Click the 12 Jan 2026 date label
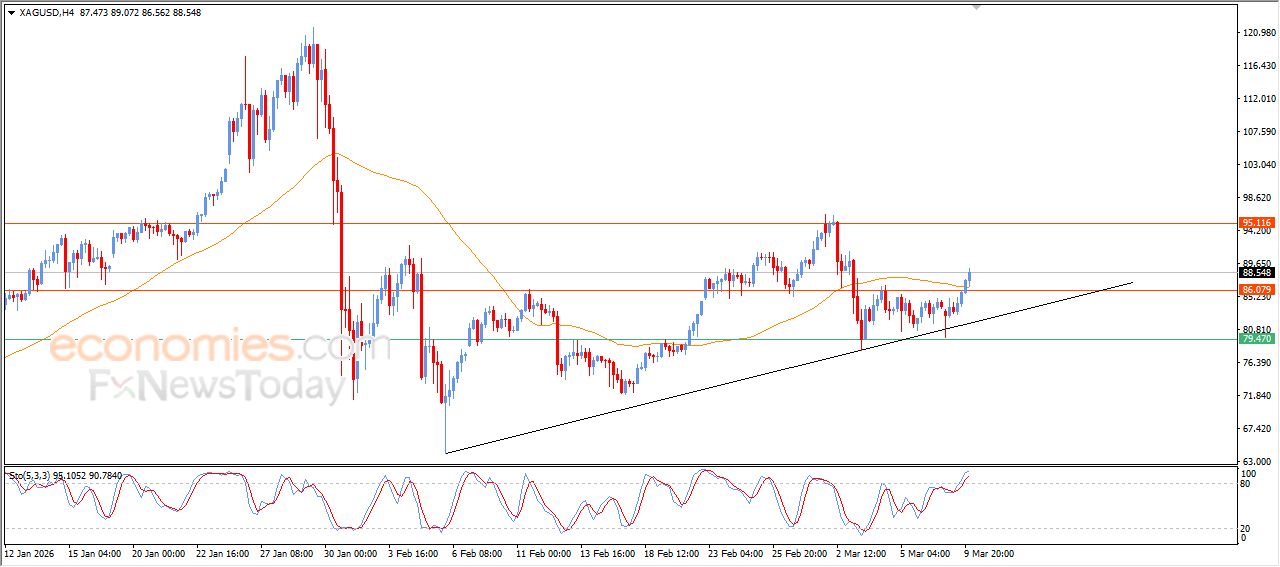This screenshot has width=1280, height=567. [x=31, y=552]
